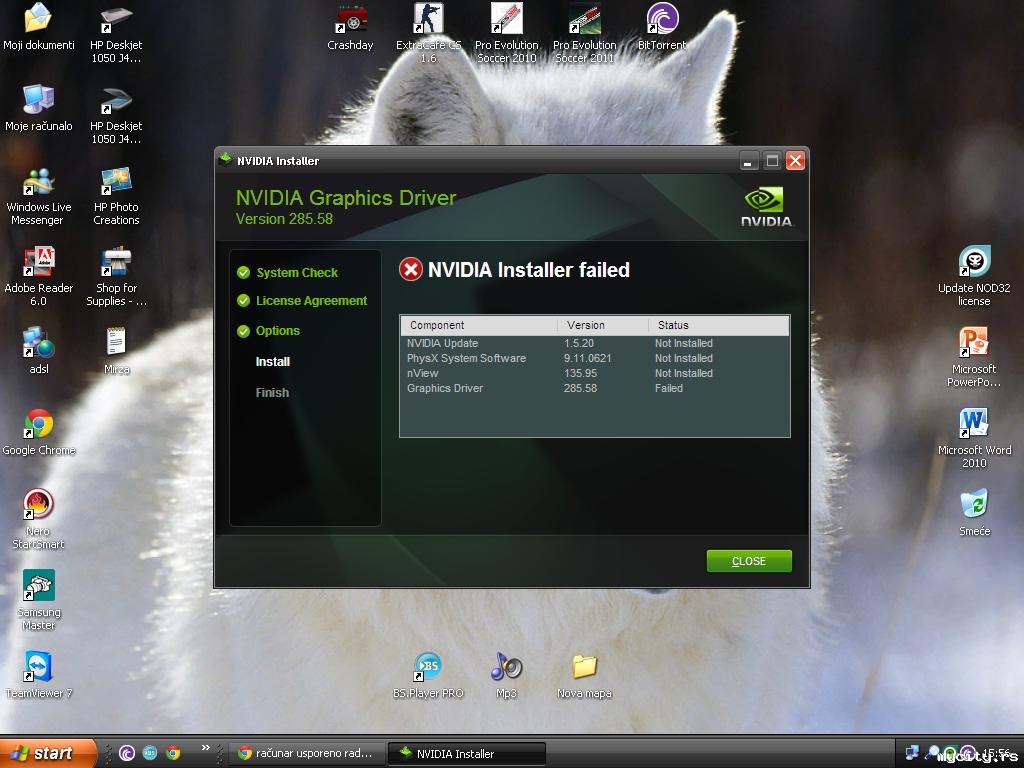
Task: Minimize the NVIDIA Installer window
Action: click(748, 161)
